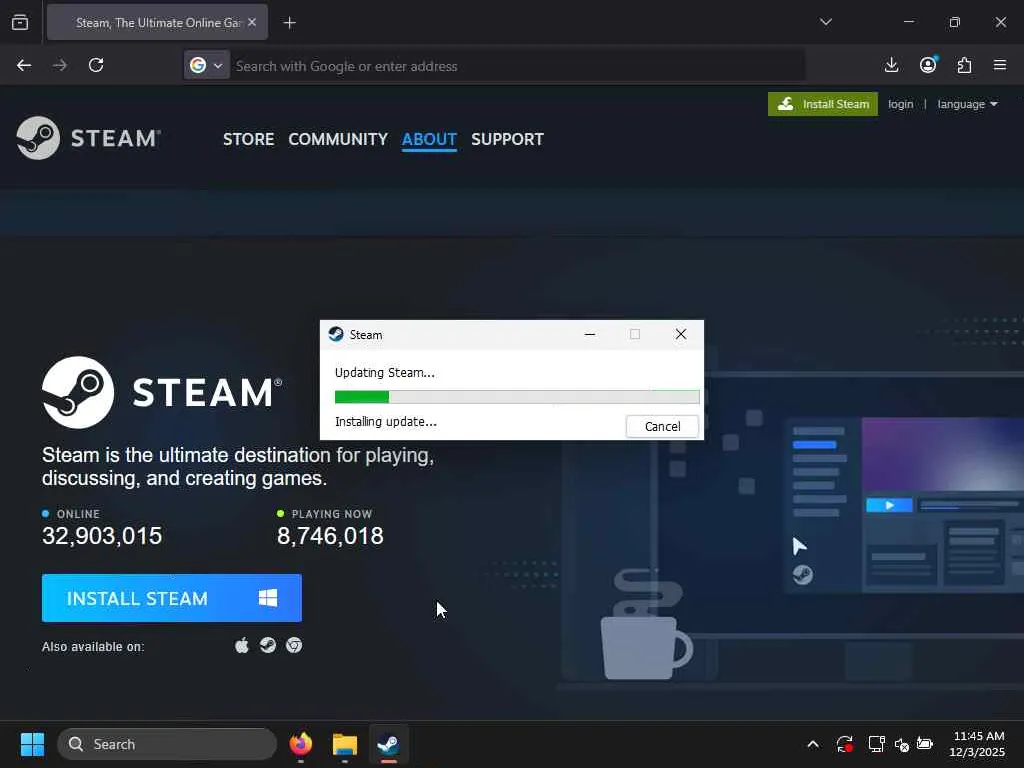1024x768 pixels.
Task: Click the muted volume tray icon
Action: [901, 744]
